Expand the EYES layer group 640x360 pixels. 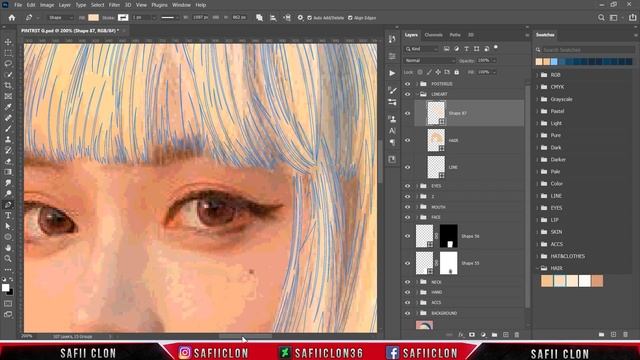coord(417,186)
